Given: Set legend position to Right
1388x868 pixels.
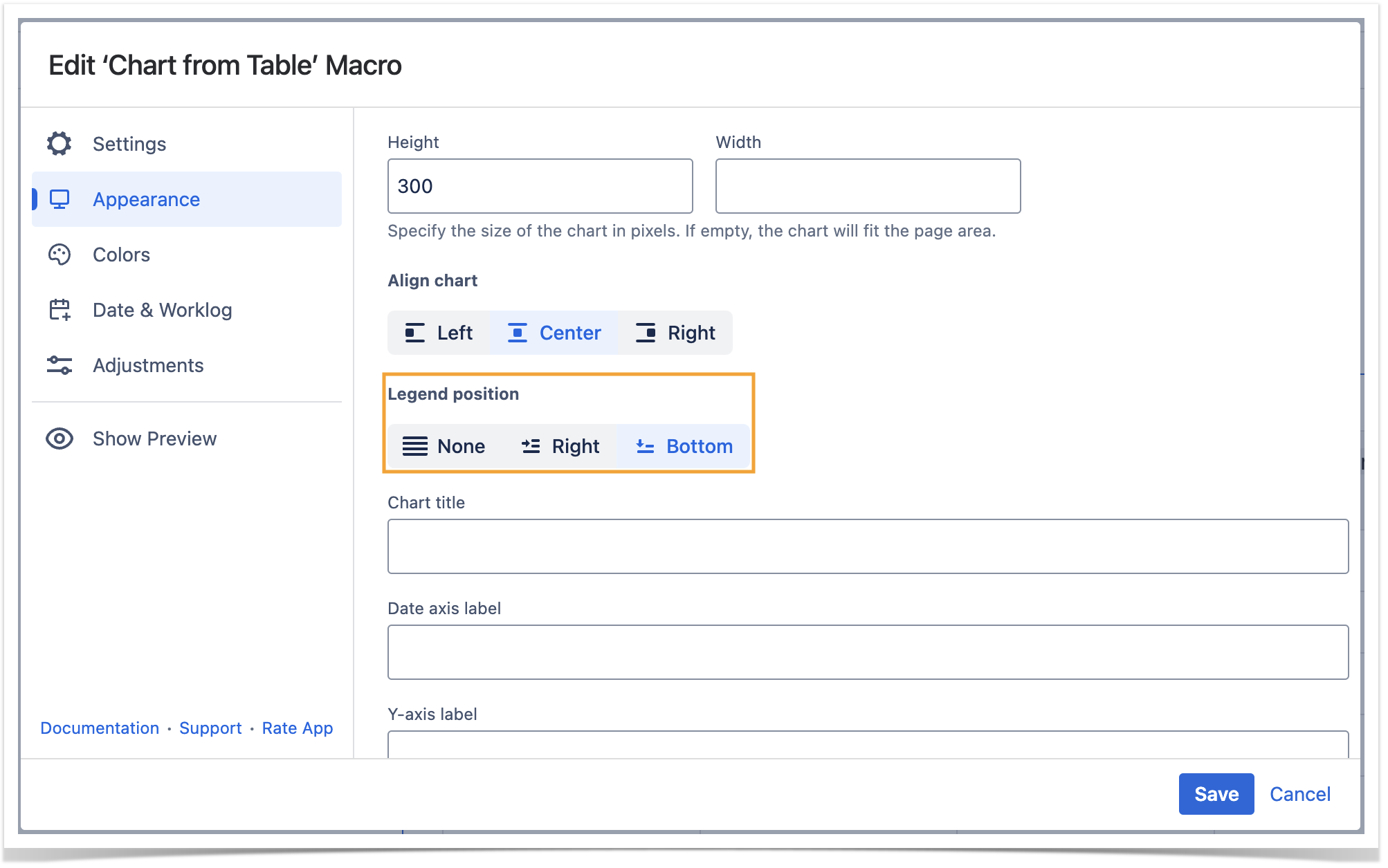Looking at the screenshot, I should pos(560,446).
